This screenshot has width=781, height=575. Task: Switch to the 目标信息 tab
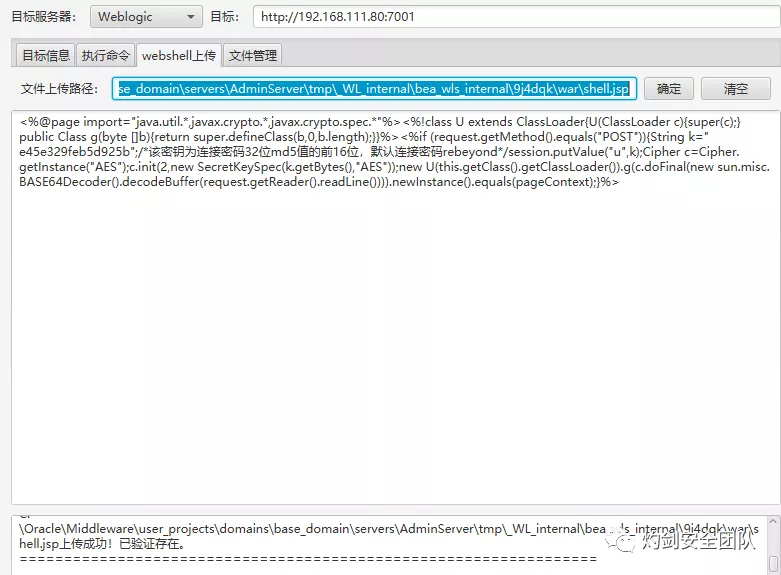(x=45, y=55)
